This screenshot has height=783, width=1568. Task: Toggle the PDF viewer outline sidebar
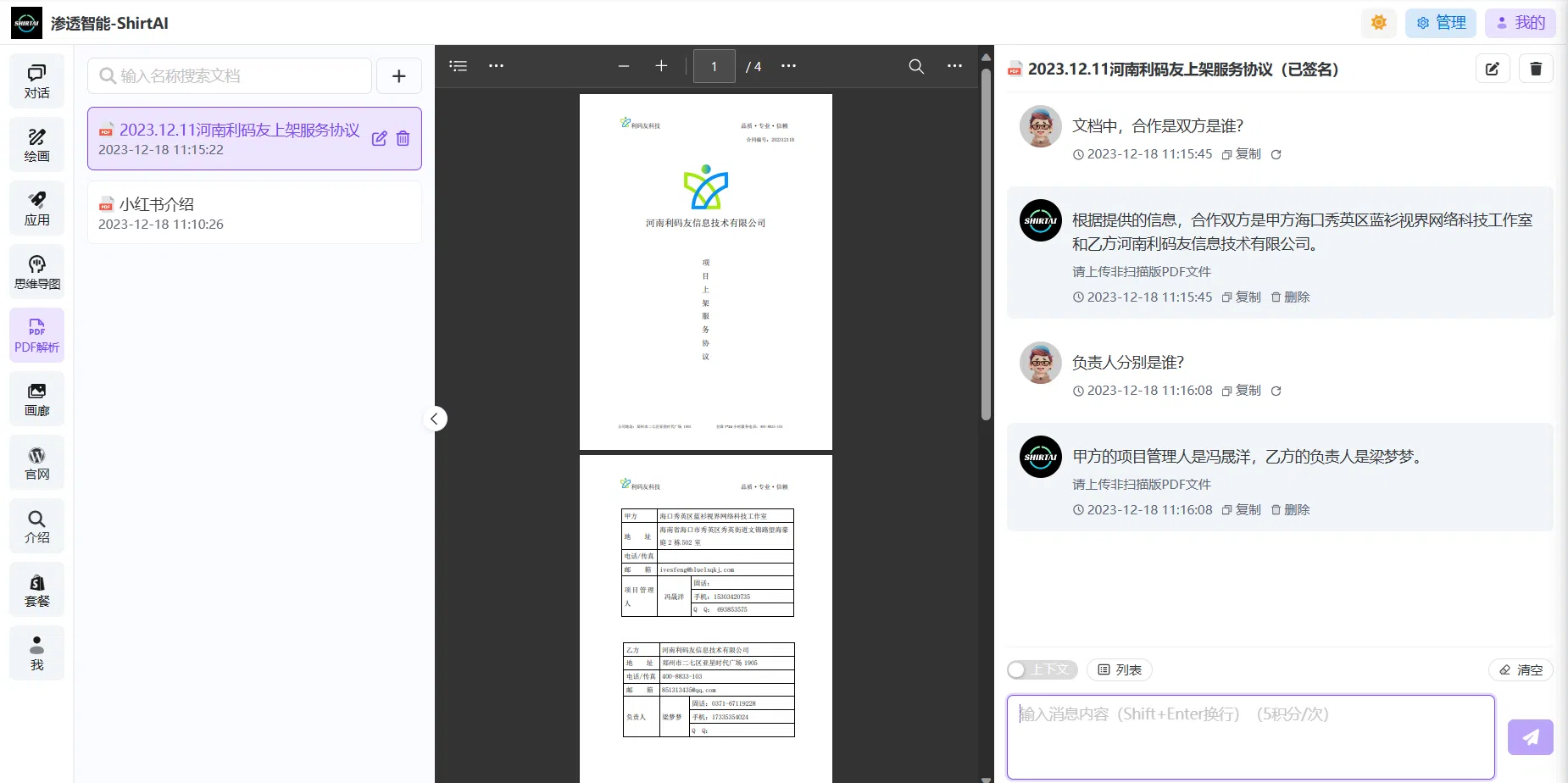(x=459, y=66)
